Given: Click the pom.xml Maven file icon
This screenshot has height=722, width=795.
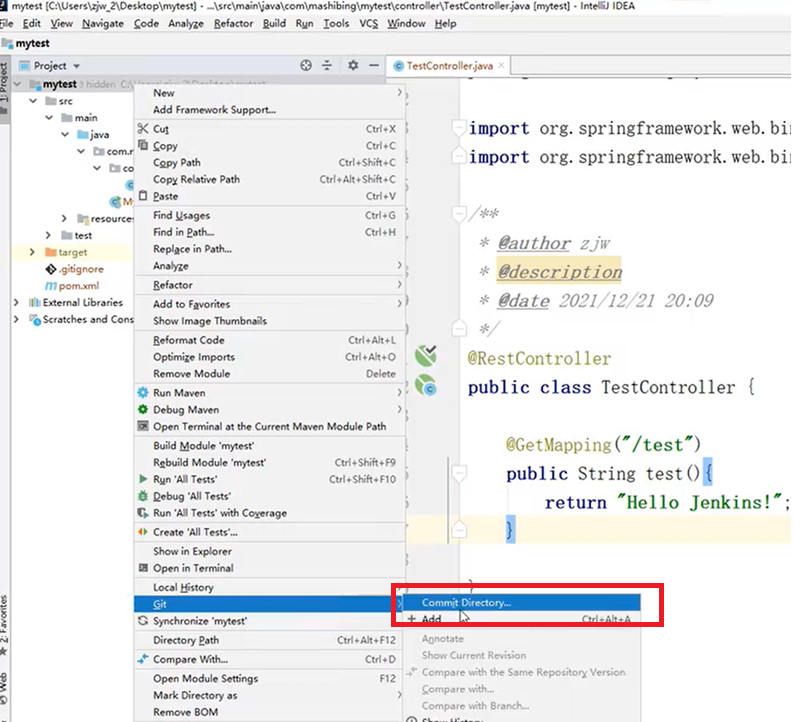Looking at the screenshot, I should [51, 286].
